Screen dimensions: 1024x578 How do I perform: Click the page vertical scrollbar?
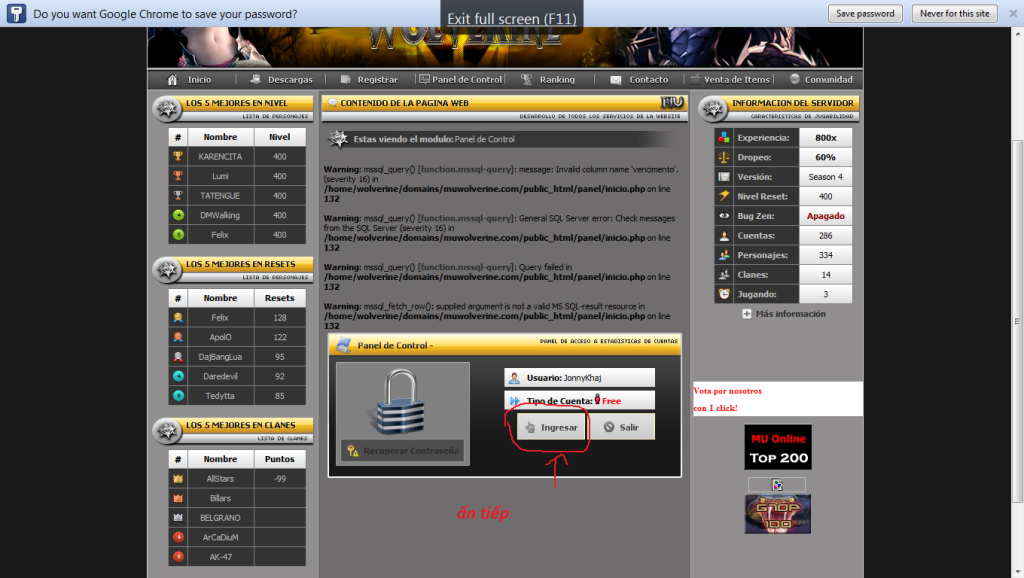(x=1017, y=320)
